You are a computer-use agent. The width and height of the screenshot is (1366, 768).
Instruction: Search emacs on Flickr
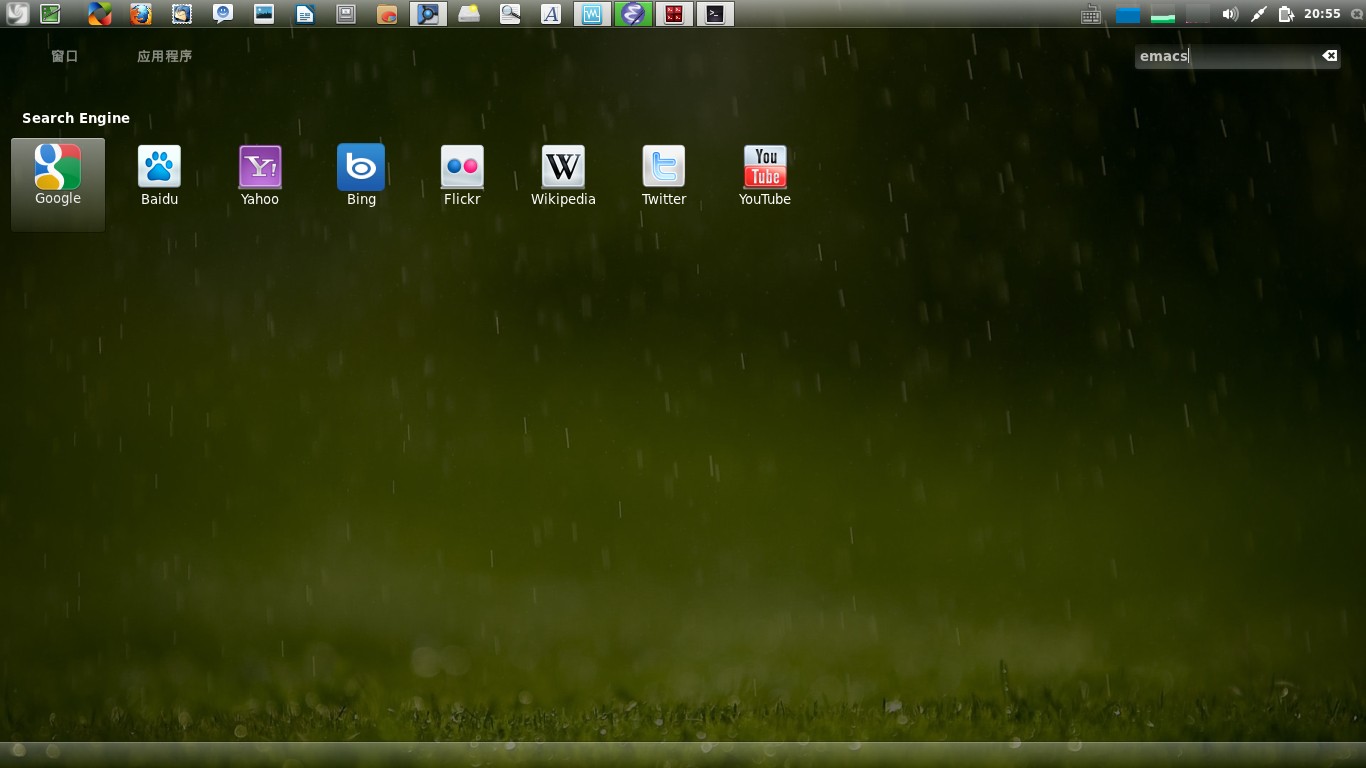462,176
